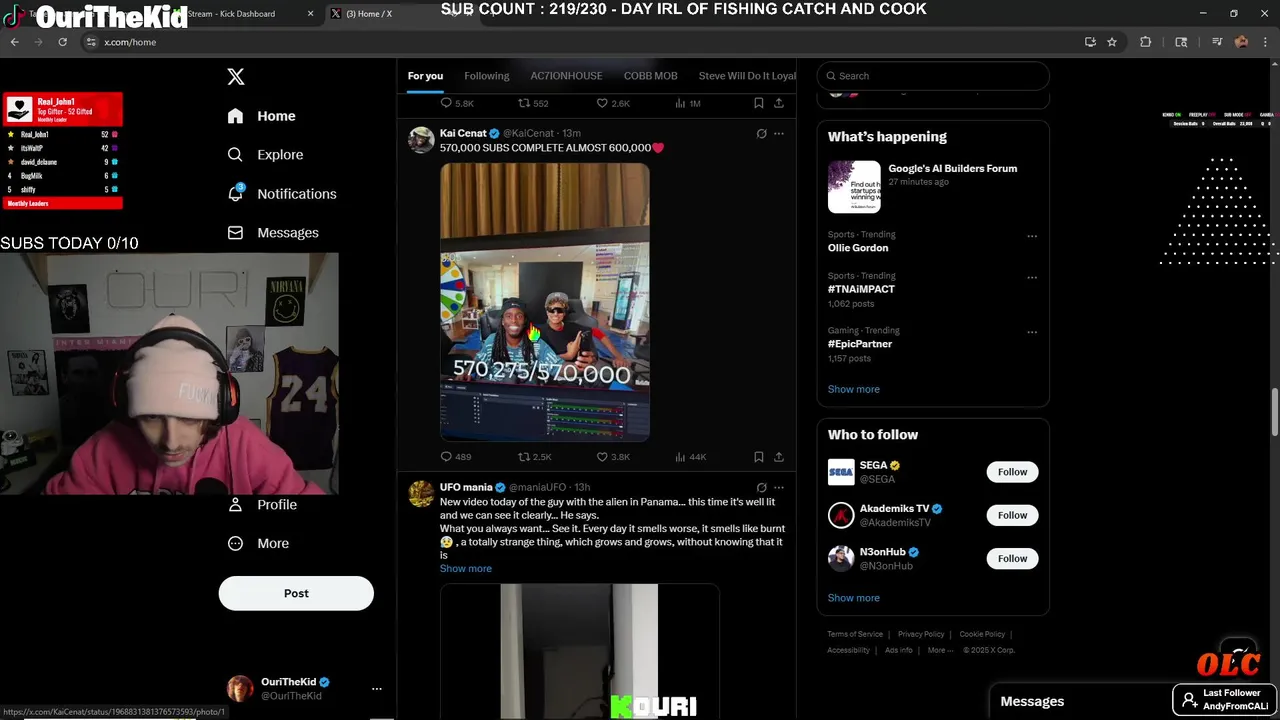Click the Post button
This screenshot has height=720, width=1280.
pyautogui.click(x=296, y=593)
